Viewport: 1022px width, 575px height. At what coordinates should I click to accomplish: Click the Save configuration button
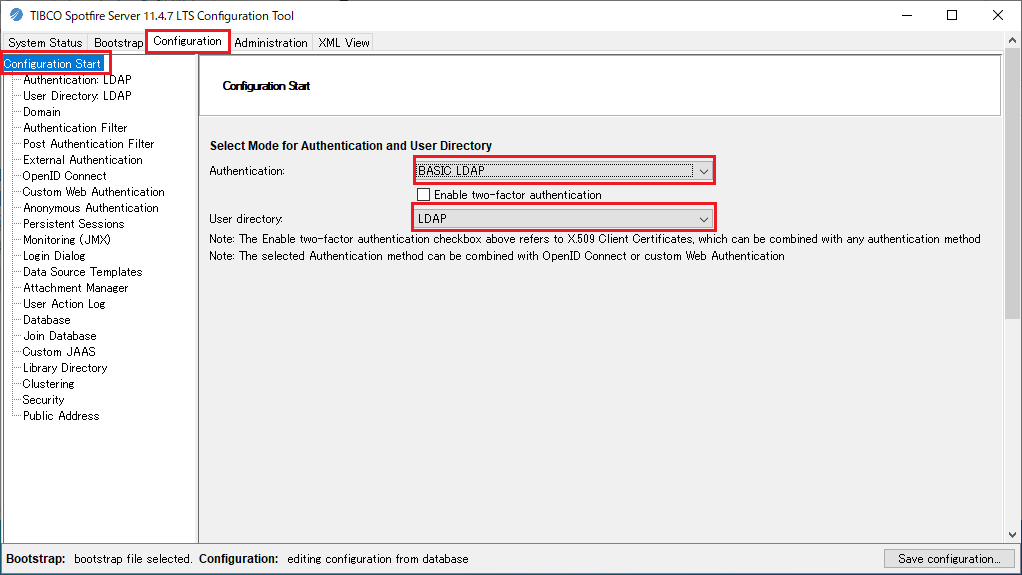pyautogui.click(x=949, y=559)
